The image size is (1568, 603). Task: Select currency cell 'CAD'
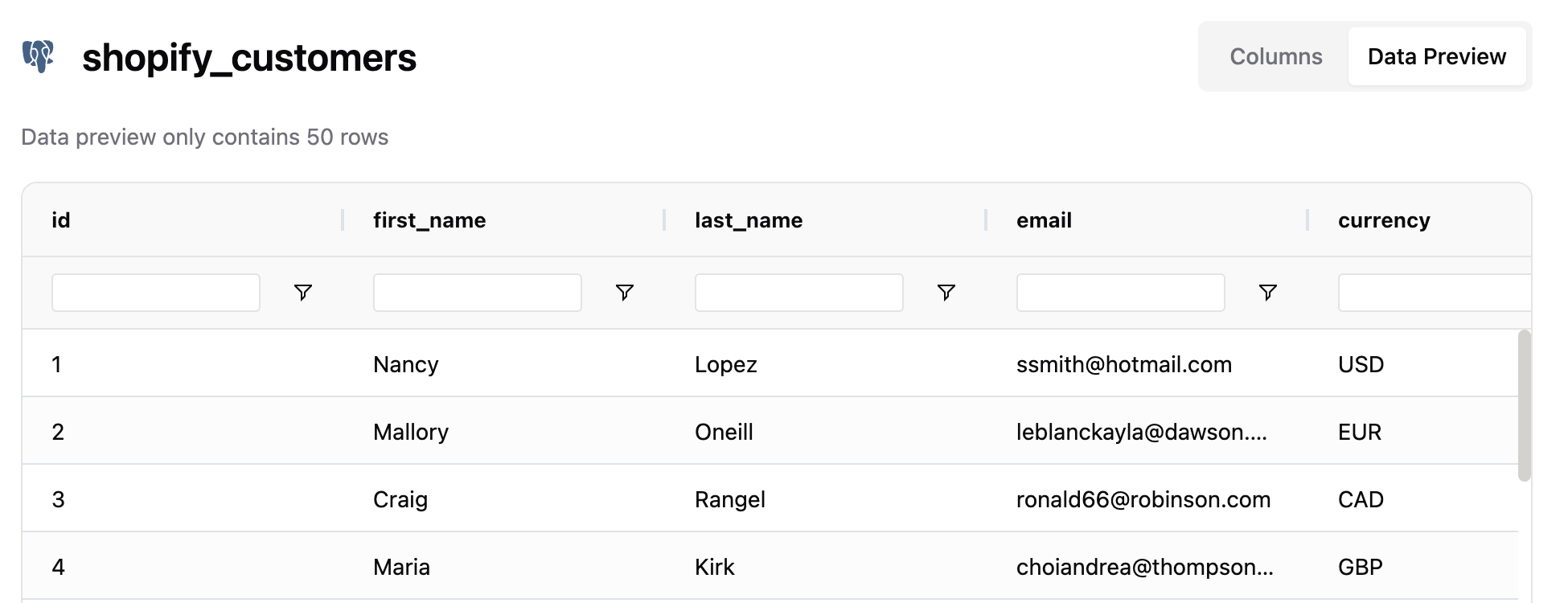point(1361,499)
